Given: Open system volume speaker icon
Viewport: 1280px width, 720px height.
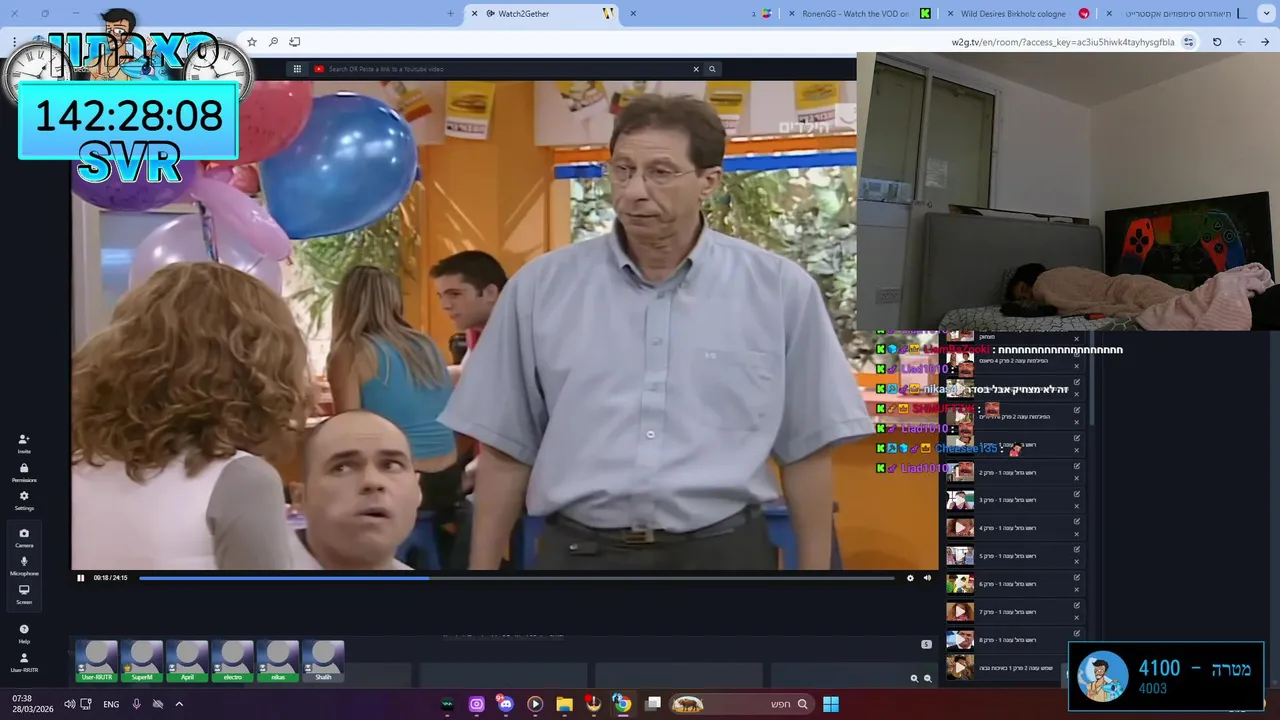Looking at the screenshot, I should 69,704.
